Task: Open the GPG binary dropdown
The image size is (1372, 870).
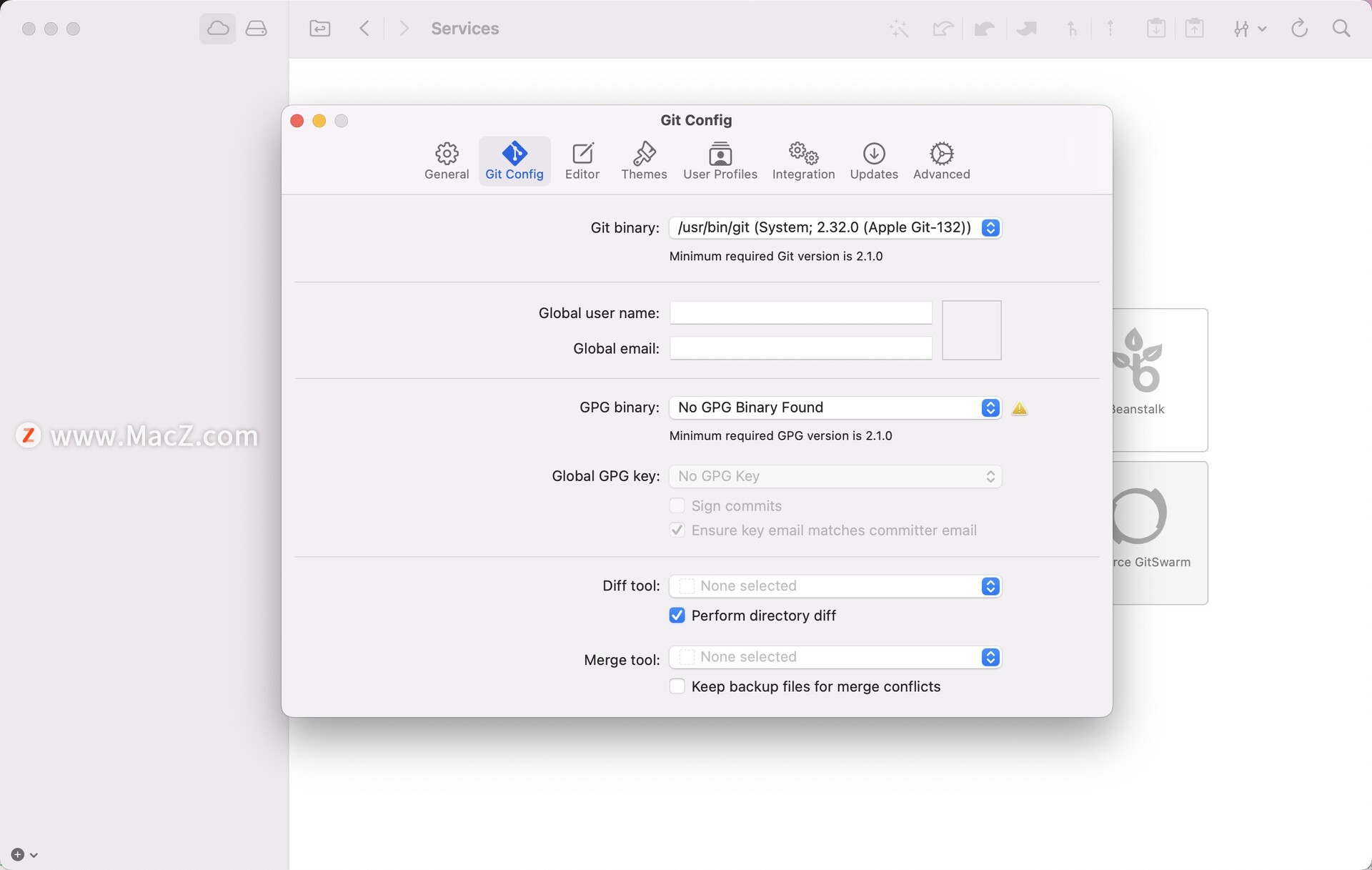Action: [835, 407]
